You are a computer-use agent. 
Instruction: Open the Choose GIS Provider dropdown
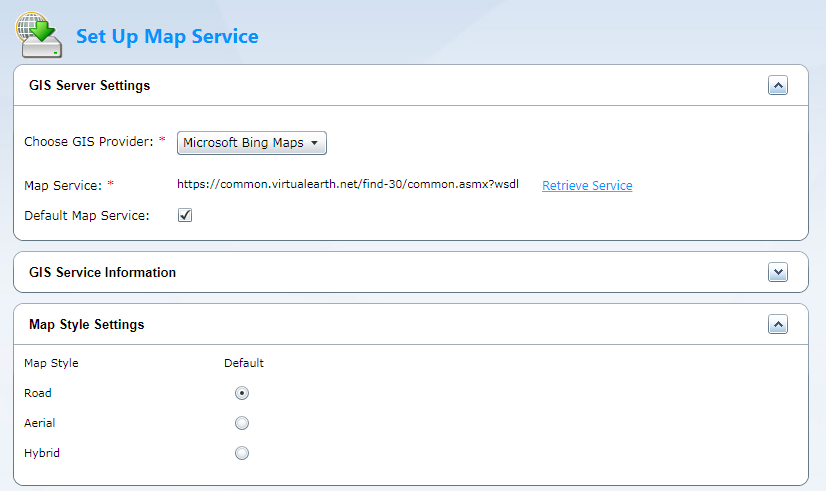252,143
